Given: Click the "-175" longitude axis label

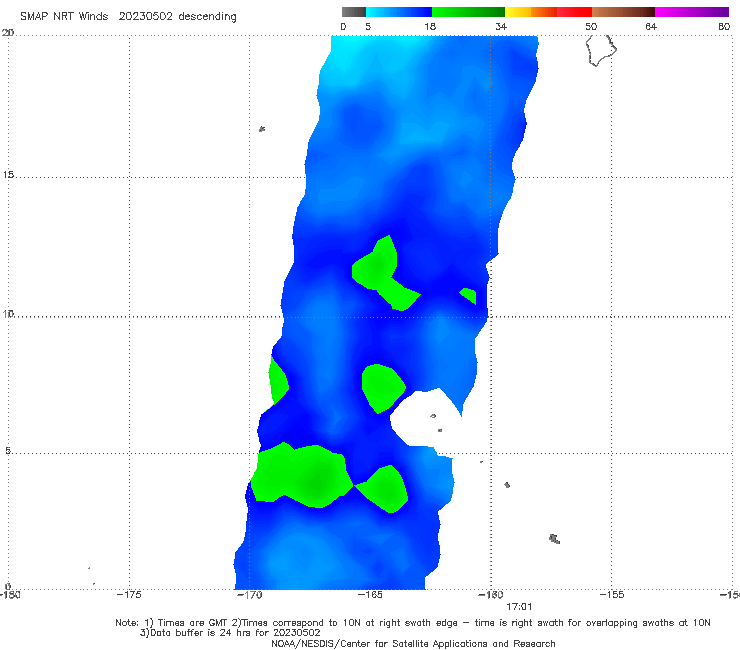Looking at the screenshot, I should [129, 595].
